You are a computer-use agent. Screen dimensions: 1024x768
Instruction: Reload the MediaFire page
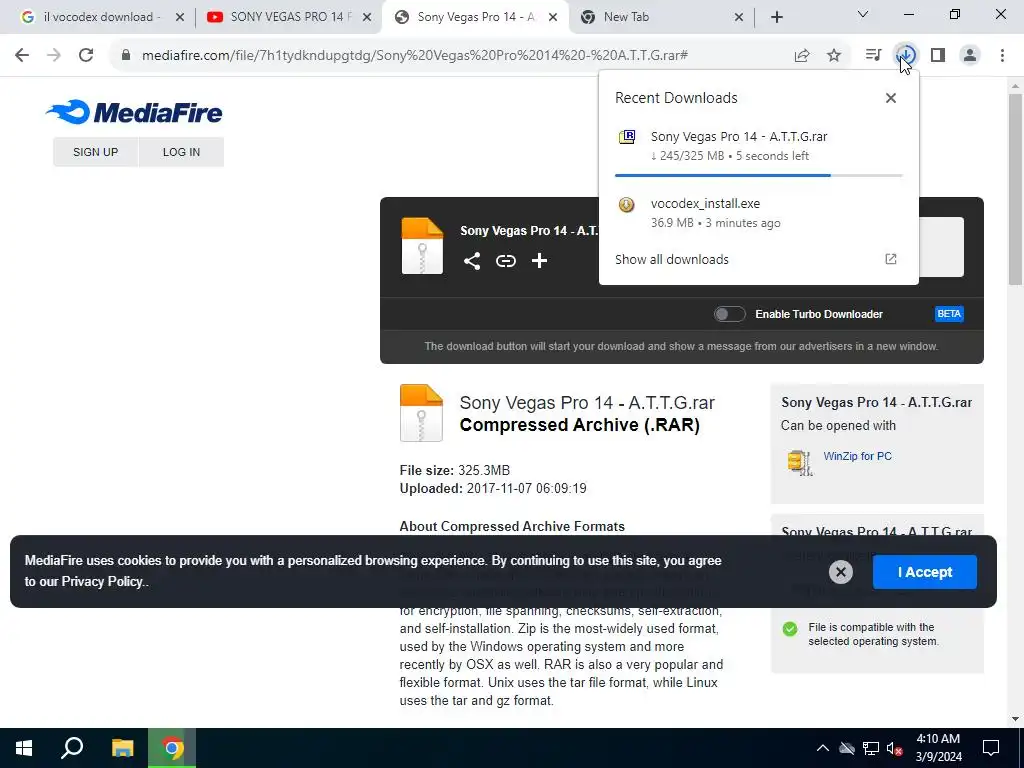(x=86, y=55)
